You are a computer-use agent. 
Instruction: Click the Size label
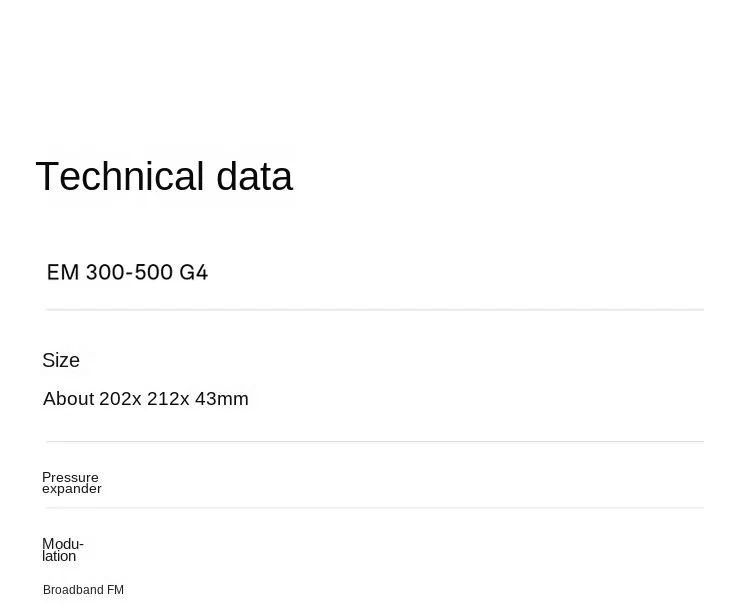coord(61,360)
